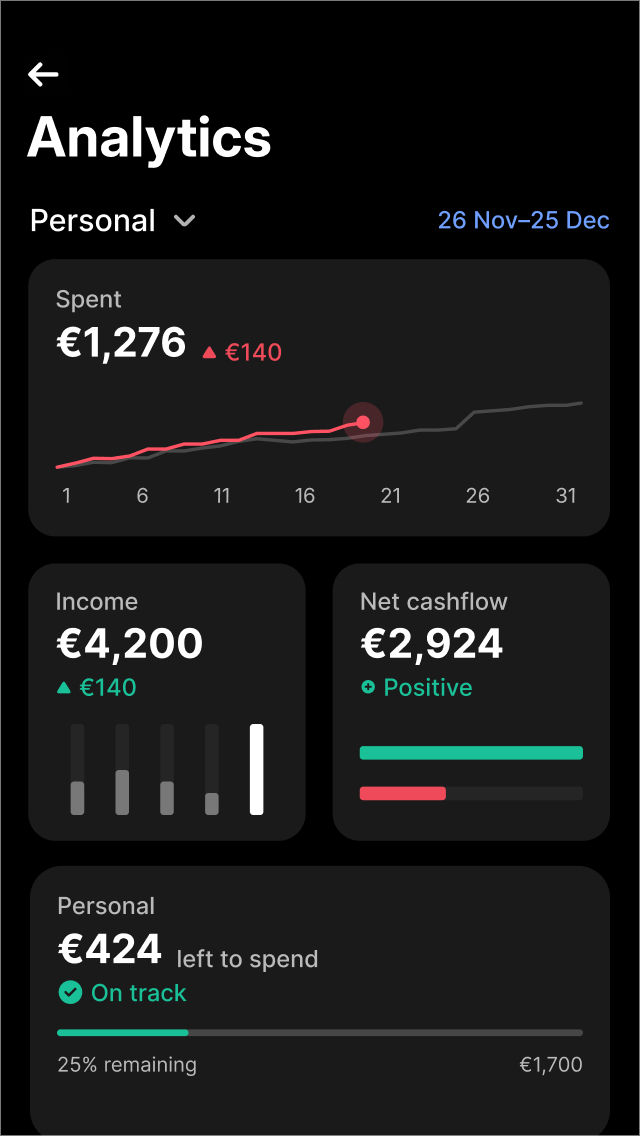
Task: Click the green increase triangle under Income
Action: pos(65,687)
